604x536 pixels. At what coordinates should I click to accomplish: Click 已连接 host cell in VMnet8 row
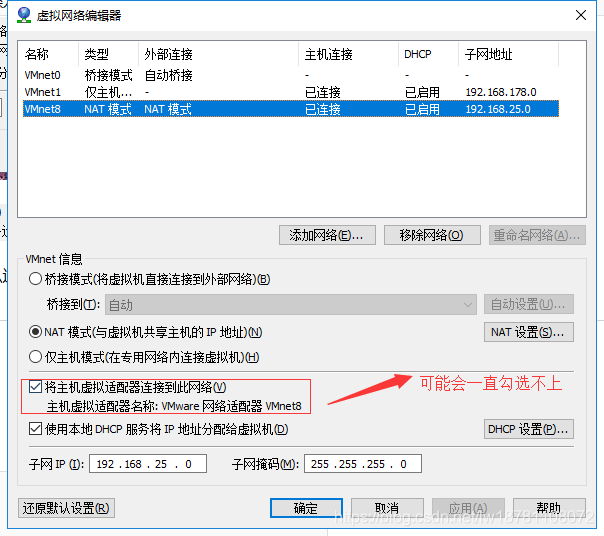click(323, 109)
